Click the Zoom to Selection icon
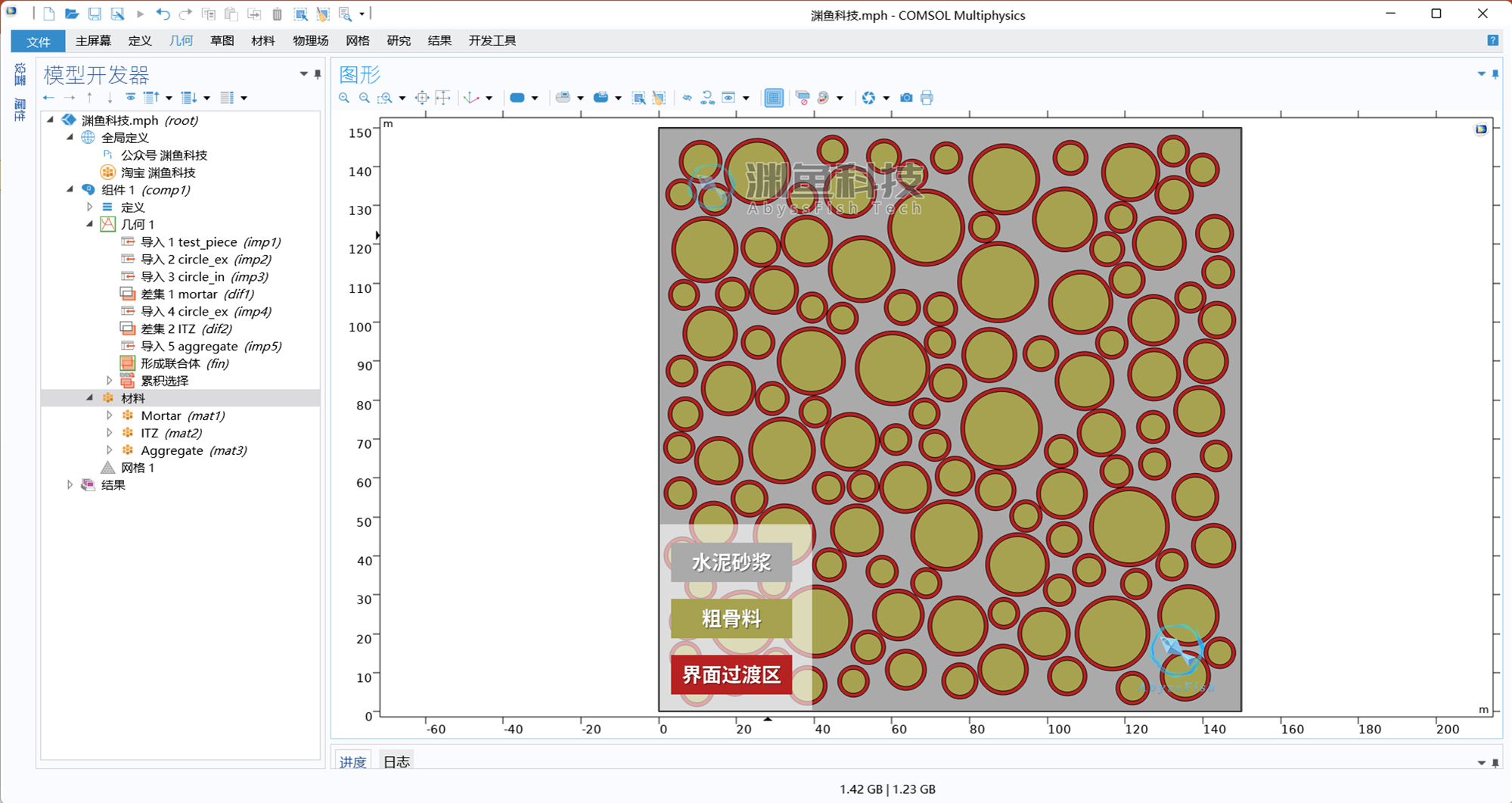The width and height of the screenshot is (1512, 803). point(422,98)
